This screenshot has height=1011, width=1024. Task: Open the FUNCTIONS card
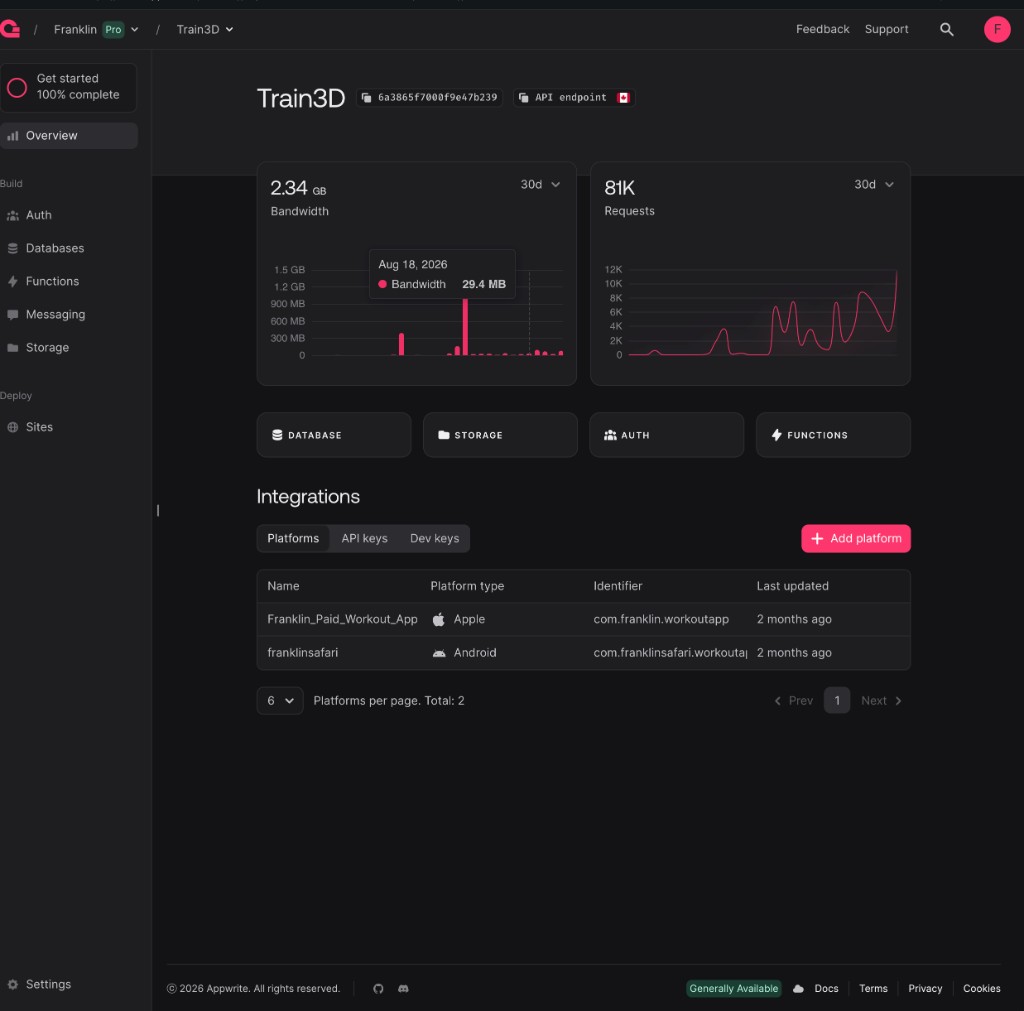tap(833, 435)
